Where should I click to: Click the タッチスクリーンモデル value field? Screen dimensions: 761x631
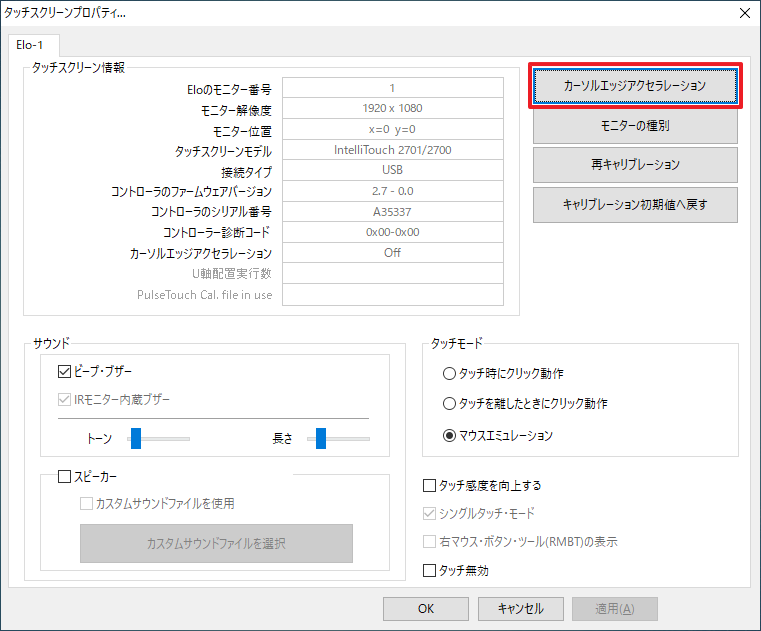click(392, 150)
